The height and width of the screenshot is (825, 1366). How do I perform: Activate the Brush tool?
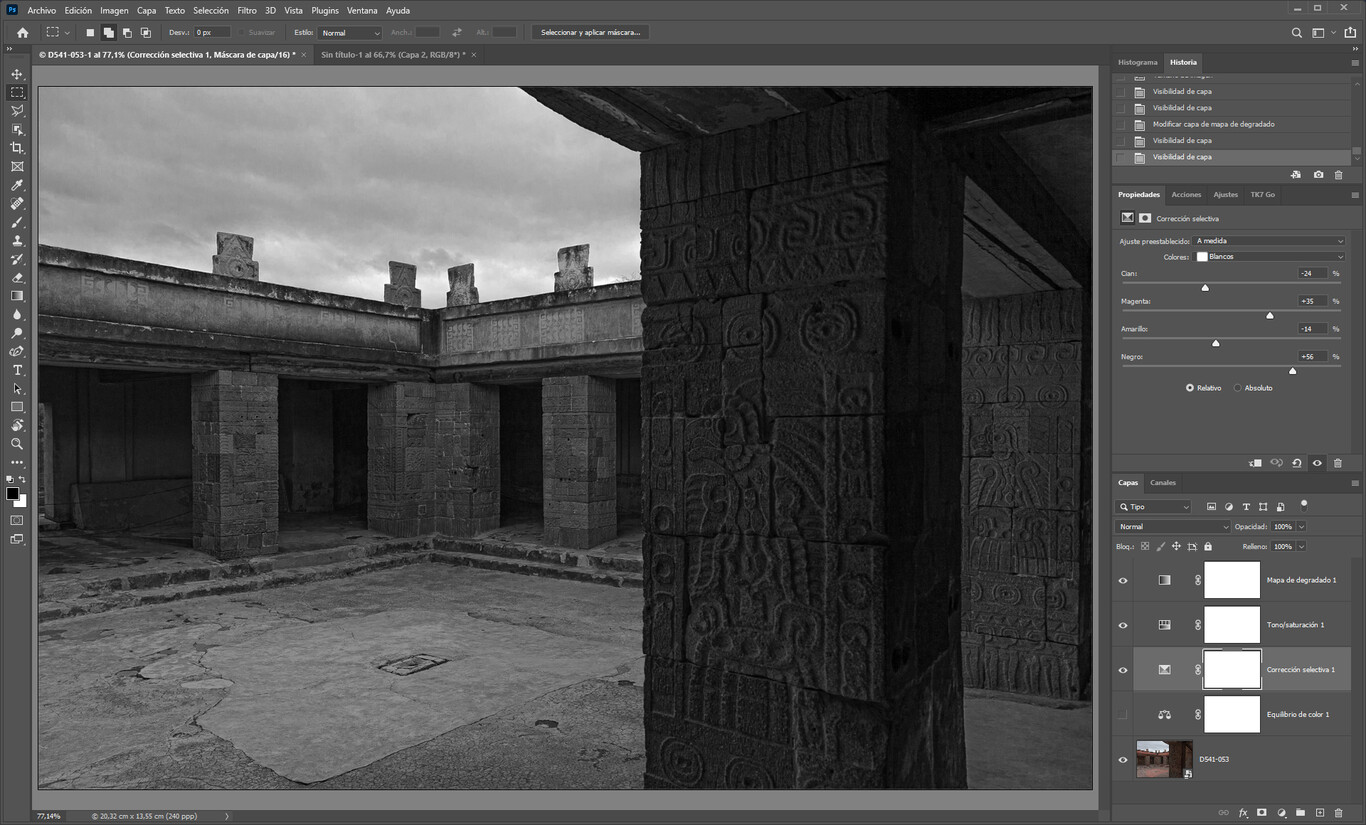(17, 222)
